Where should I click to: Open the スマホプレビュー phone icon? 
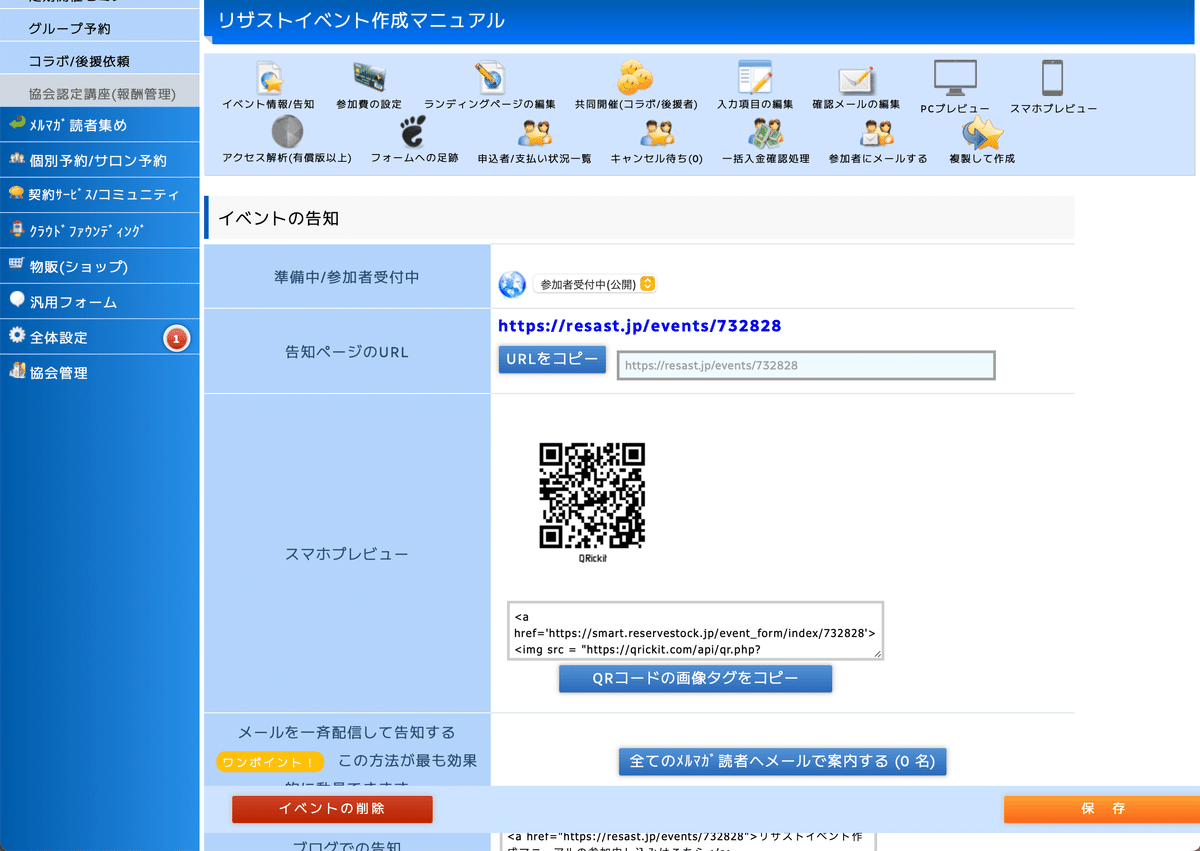(1052, 78)
